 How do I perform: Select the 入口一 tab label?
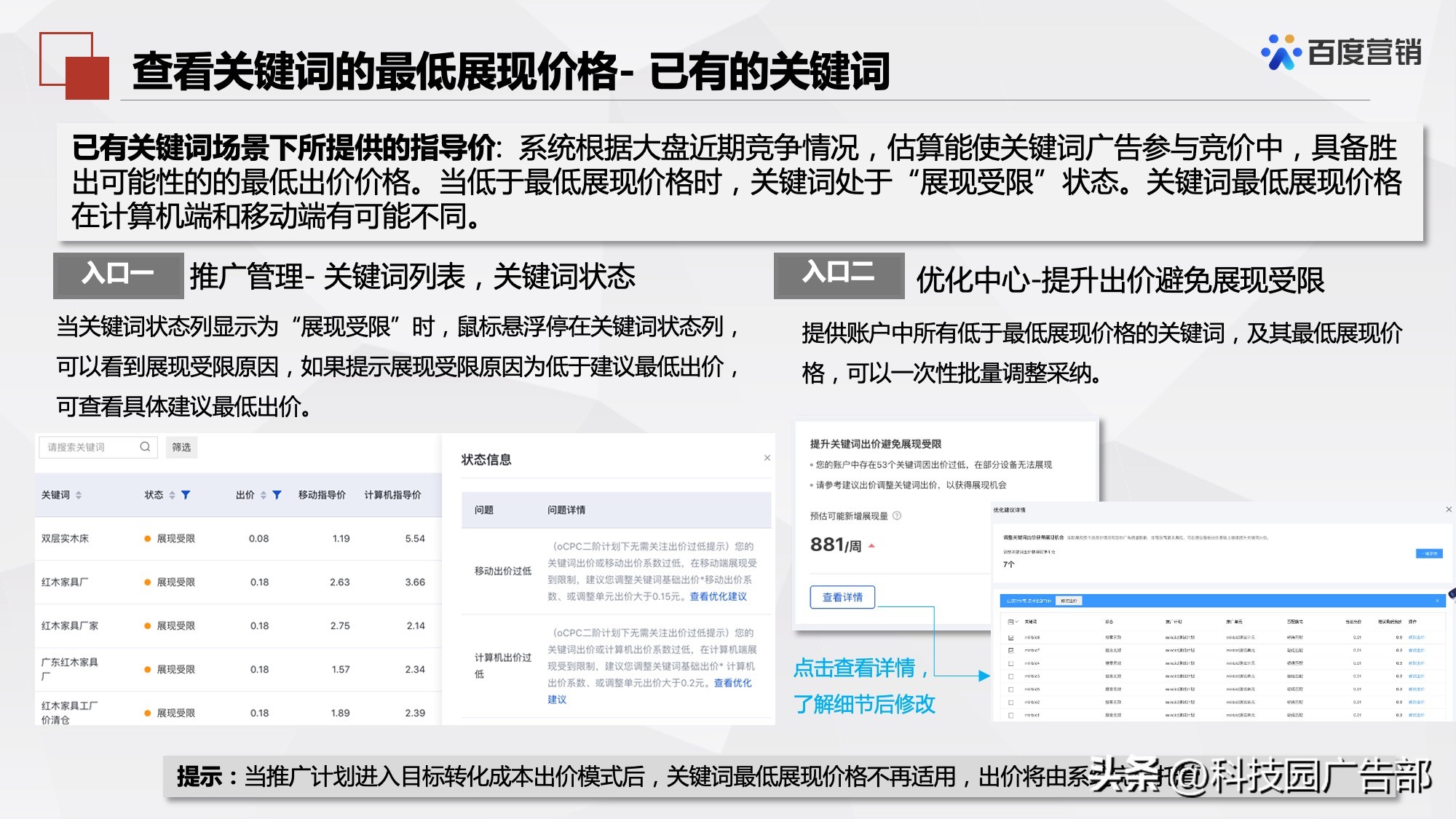(x=118, y=274)
